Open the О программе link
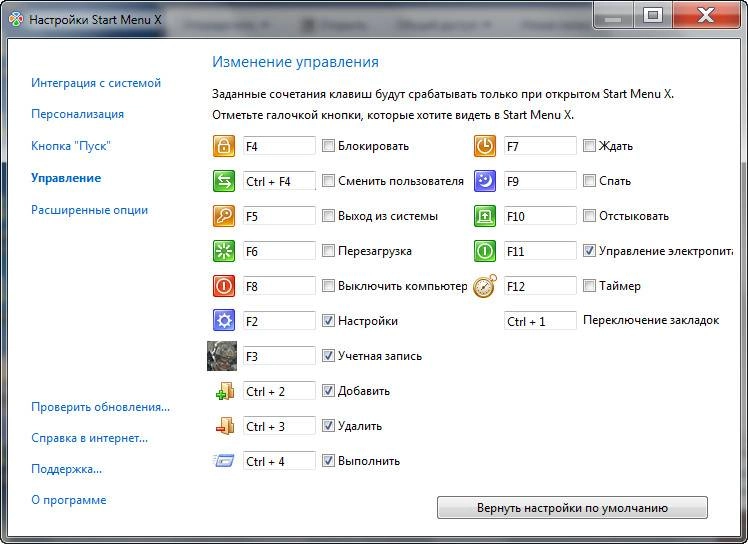748x544 pixels. [x=69, y=500]
